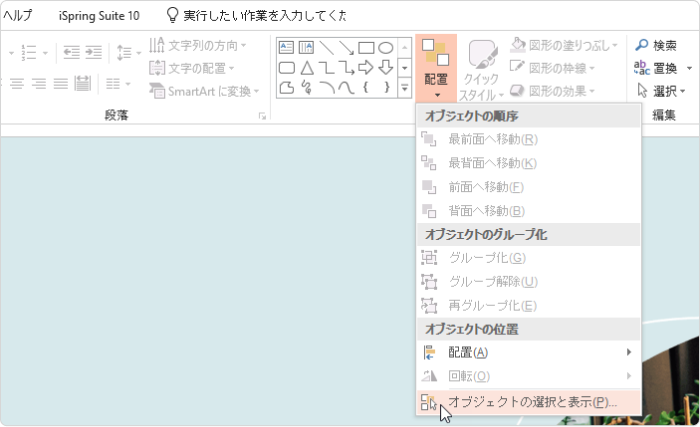Center-align the paragraph text

(17, 84)
